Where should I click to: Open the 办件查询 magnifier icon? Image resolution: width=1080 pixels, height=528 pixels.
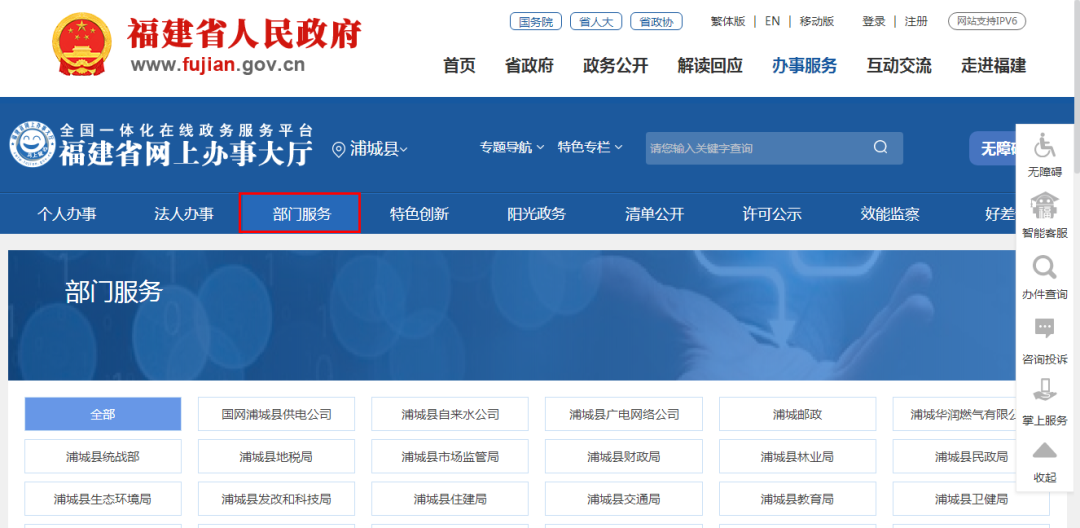click(1045, 267)
